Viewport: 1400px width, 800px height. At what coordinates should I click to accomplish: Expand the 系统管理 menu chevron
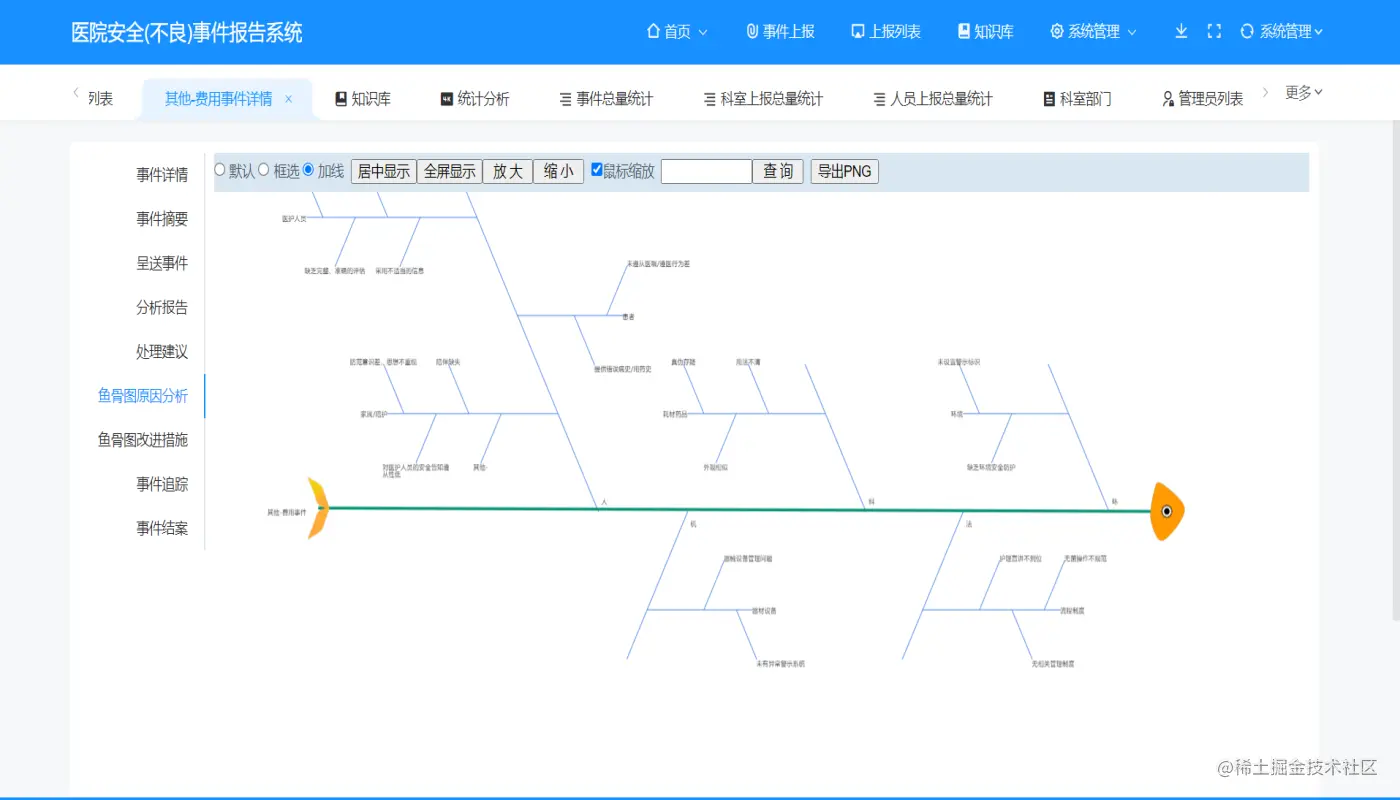pos(1131,31)
